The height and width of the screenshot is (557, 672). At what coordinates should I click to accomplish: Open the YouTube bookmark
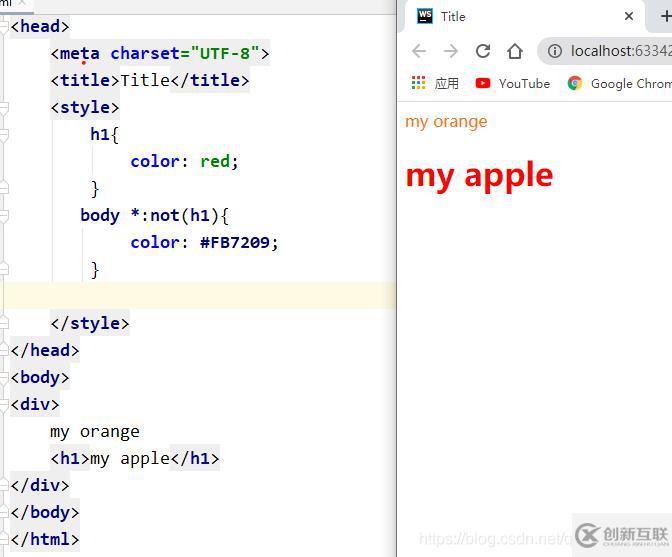pyautogui.click(x=513, y=83)
